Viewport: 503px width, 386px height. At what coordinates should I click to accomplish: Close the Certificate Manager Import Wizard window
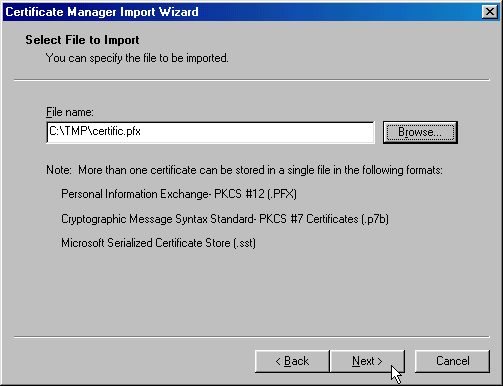(489, 12)
